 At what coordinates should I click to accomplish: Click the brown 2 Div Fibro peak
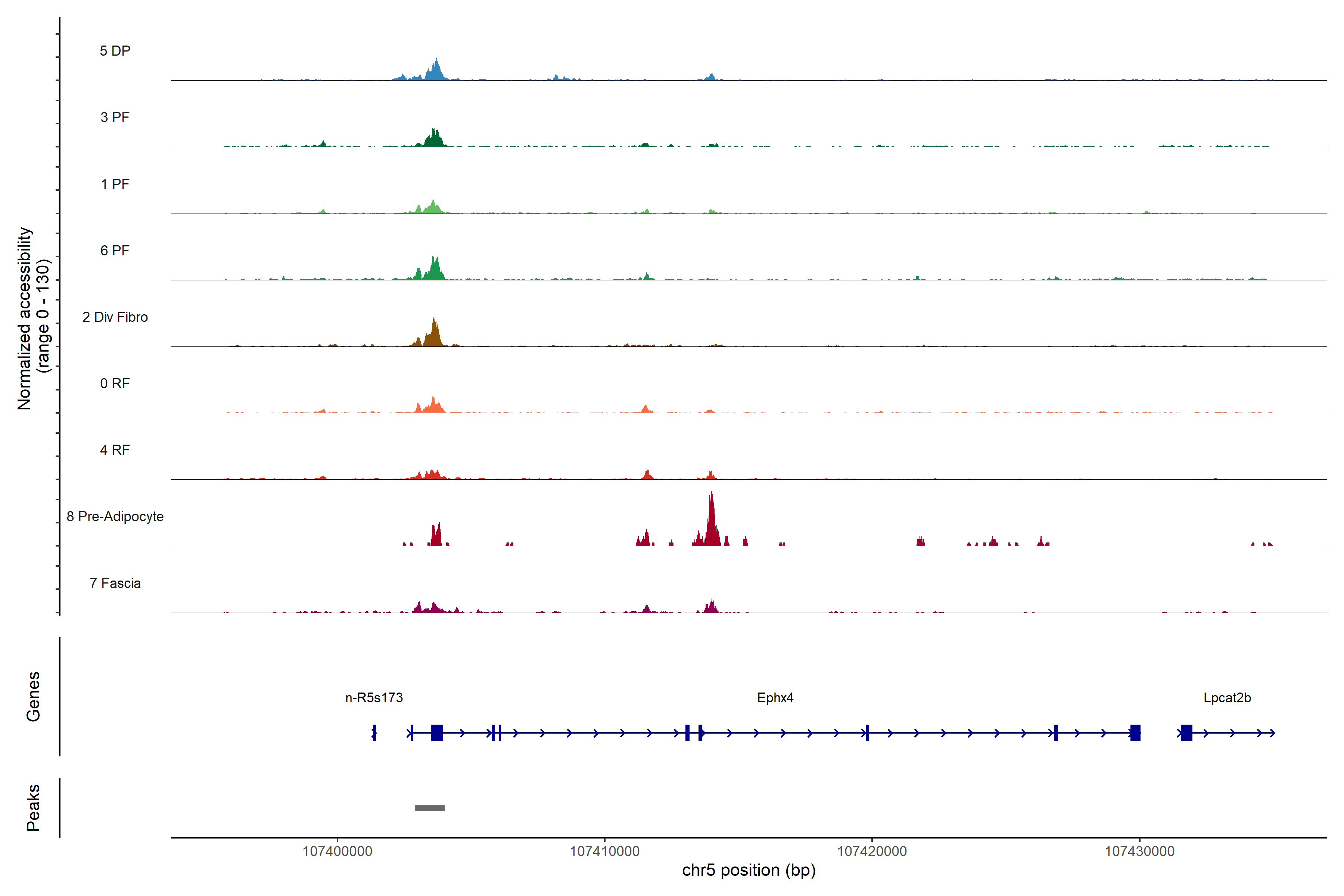click(x=434, y=334)
